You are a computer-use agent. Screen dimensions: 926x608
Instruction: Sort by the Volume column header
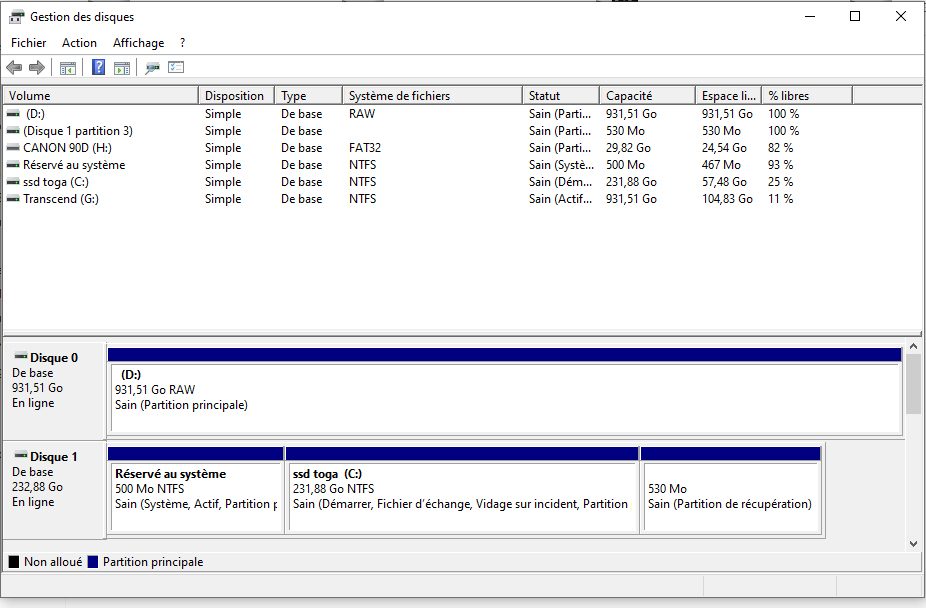(101, 96)
